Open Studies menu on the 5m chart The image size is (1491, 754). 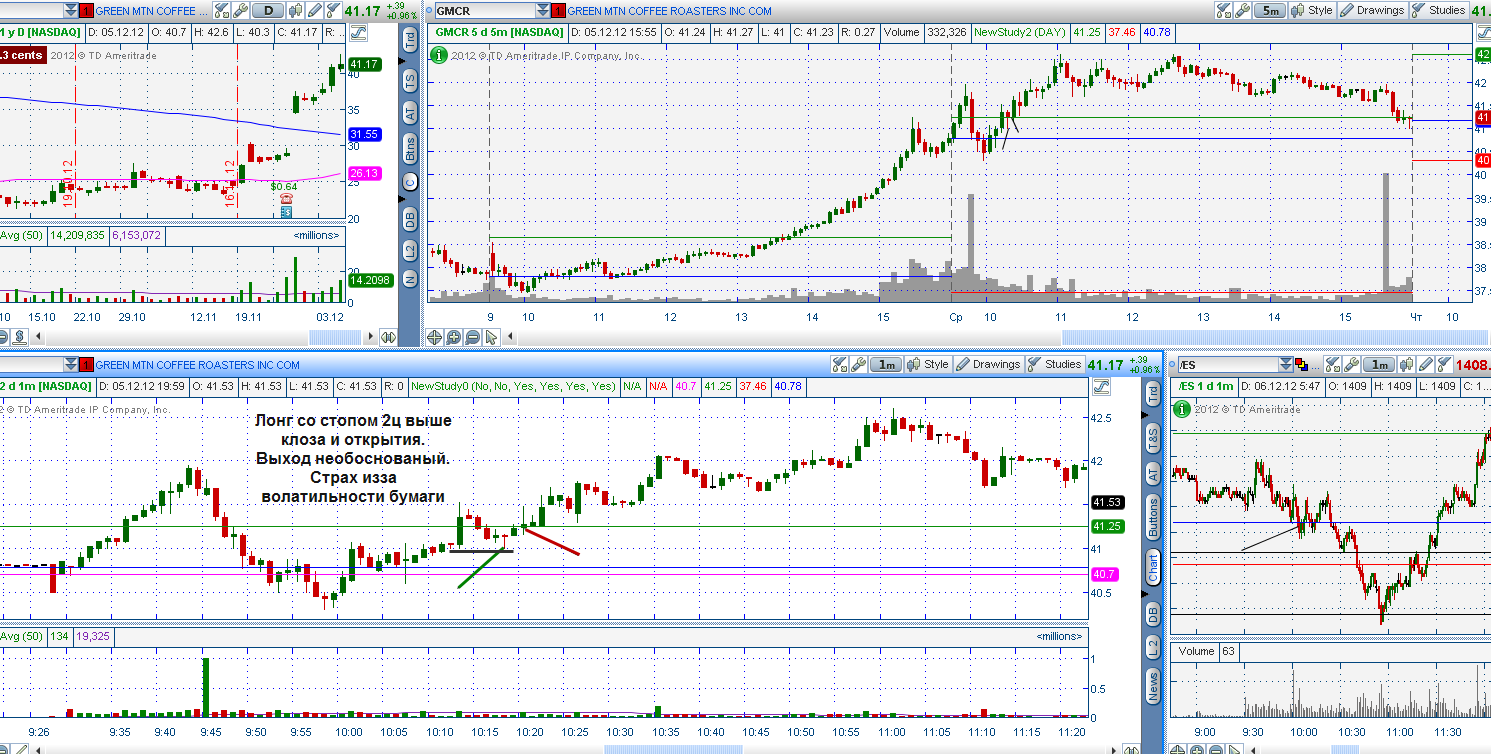pos(1439,10)
